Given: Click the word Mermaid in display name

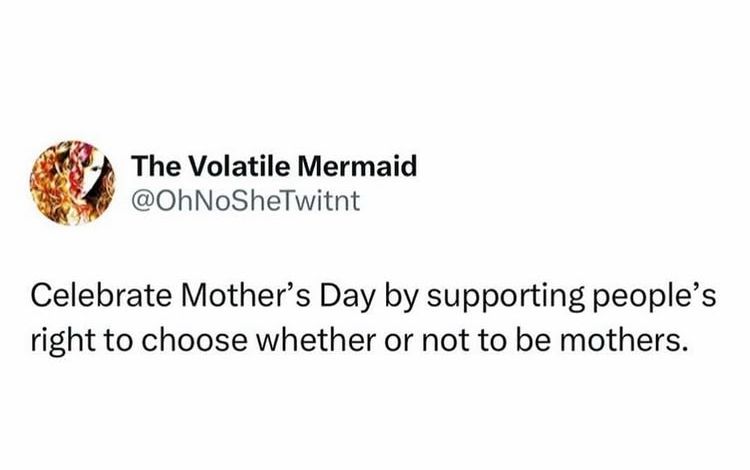Looking at the screenshot, I should coord(357,166).
